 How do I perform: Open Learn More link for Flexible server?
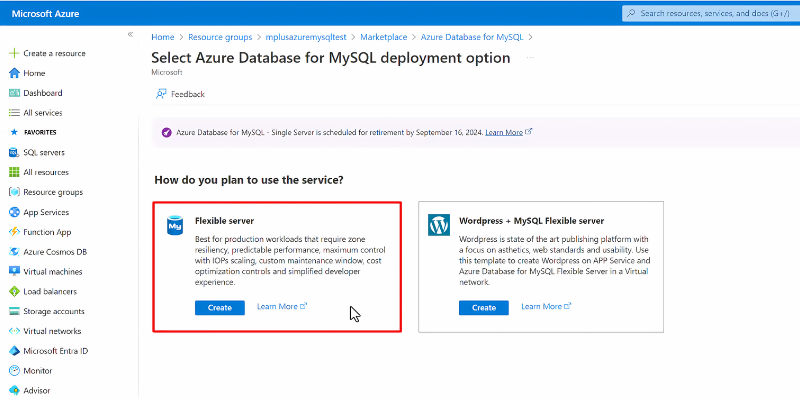coord(282,307)
